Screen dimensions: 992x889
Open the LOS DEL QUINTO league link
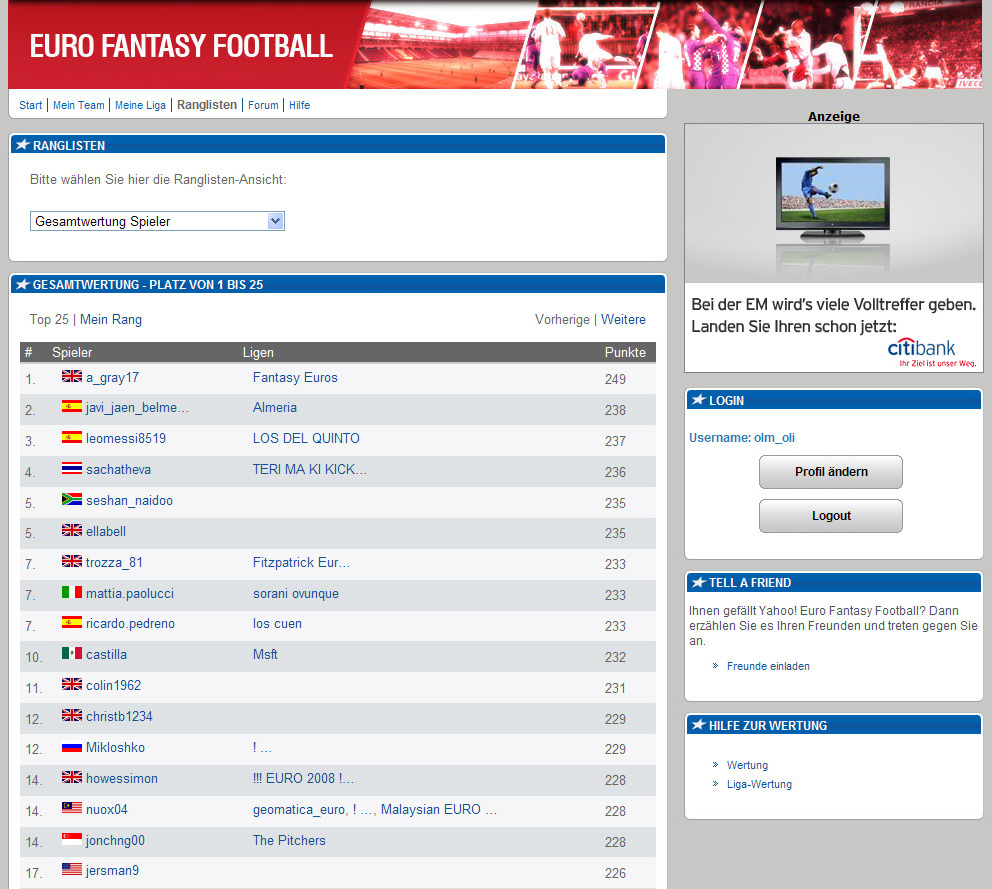click(306, 438)
